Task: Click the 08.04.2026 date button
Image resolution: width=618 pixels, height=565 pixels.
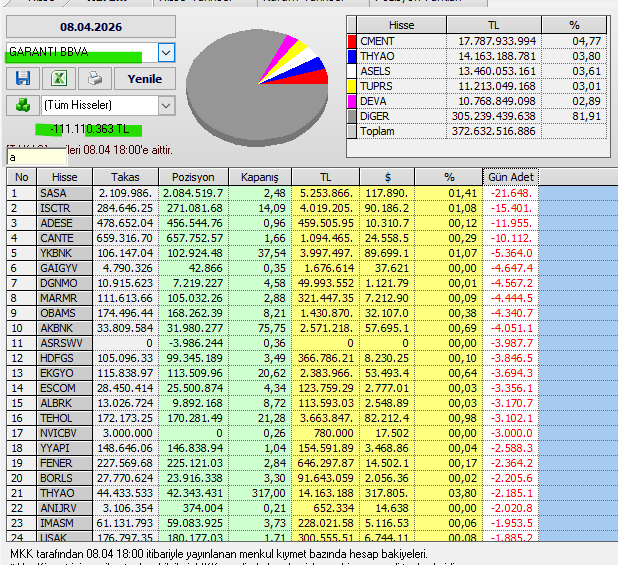Action: 91,27
